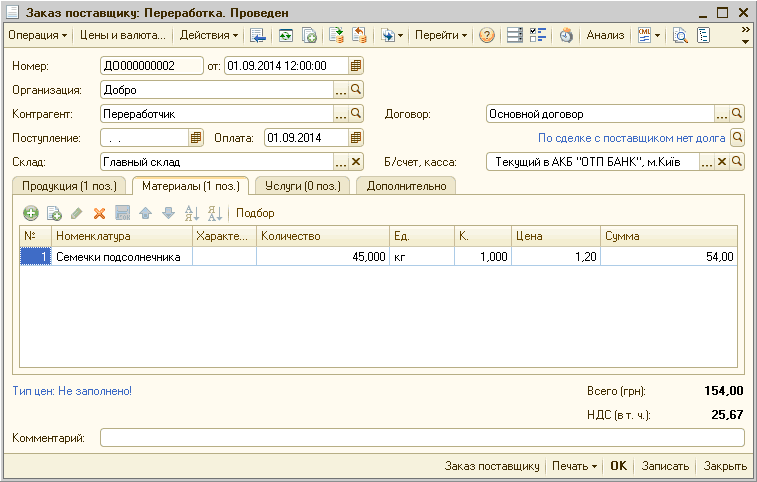Click the report sheet toolbar icon
Viewport: 757px width, 482px height.
tap(703, 35)
